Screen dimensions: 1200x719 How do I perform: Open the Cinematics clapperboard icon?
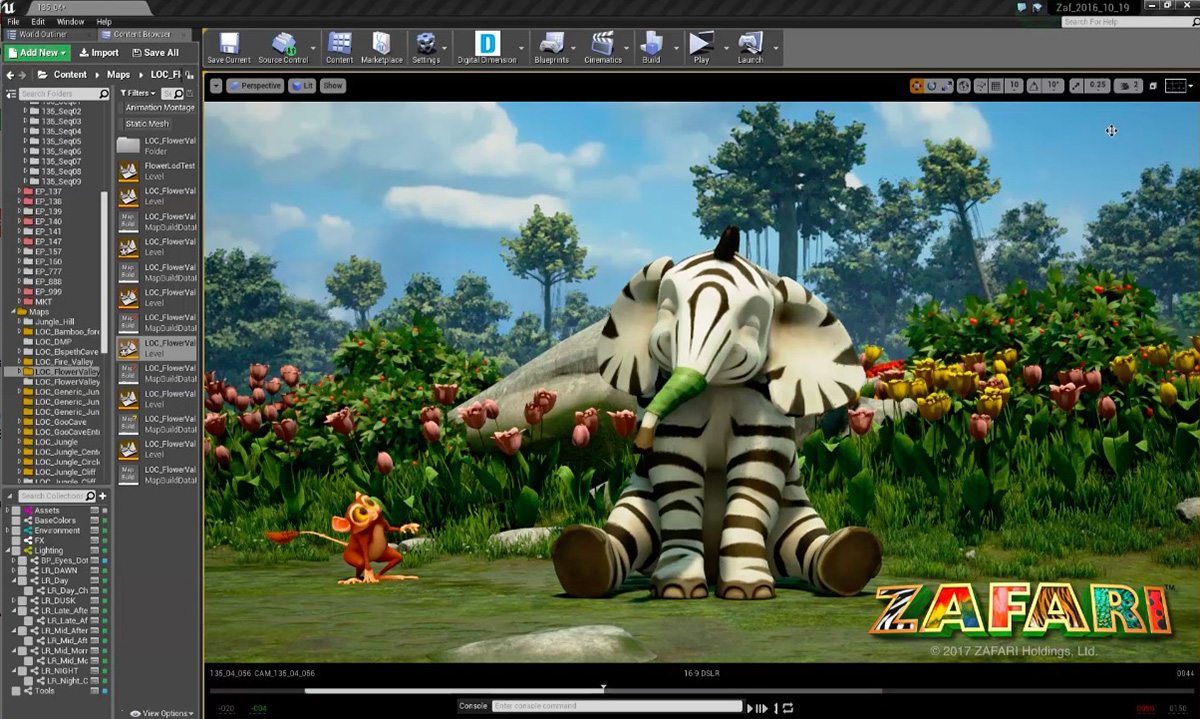(602, 44)
